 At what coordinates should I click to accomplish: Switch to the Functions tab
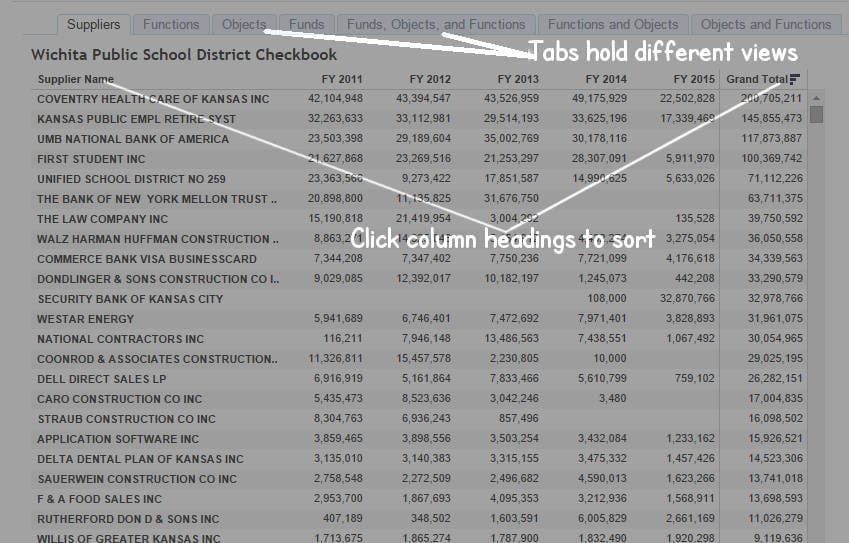coord(171,24)
